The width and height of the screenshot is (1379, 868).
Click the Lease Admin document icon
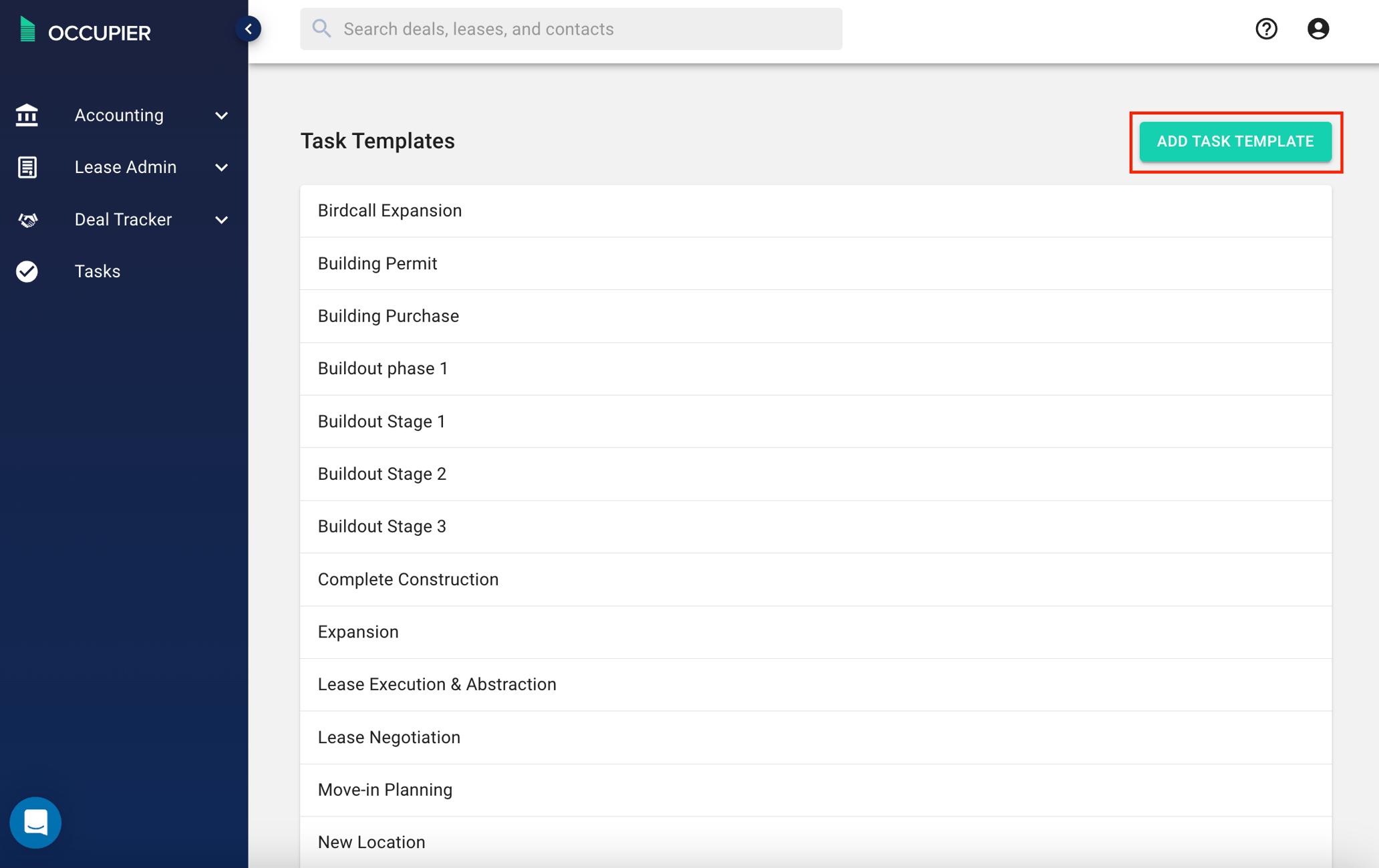click(x=26, y=167)
